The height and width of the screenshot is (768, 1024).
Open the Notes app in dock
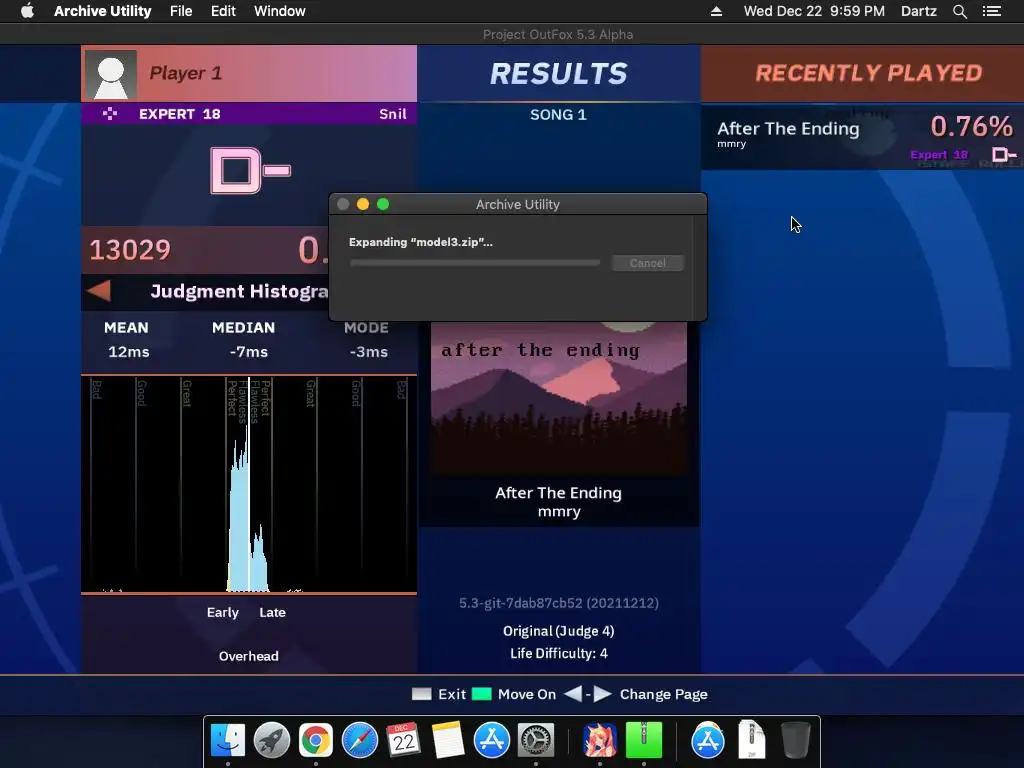click(x=447, y=740)
